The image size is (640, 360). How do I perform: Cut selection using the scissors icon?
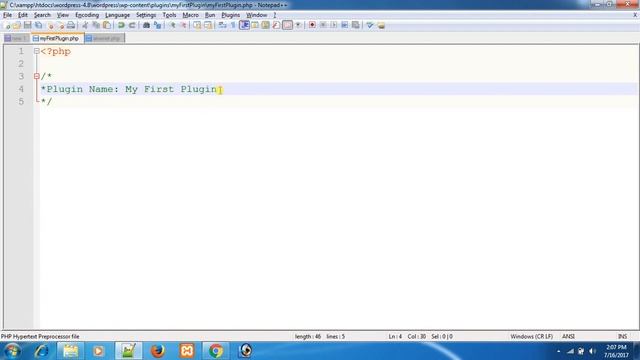pos(85,25)
